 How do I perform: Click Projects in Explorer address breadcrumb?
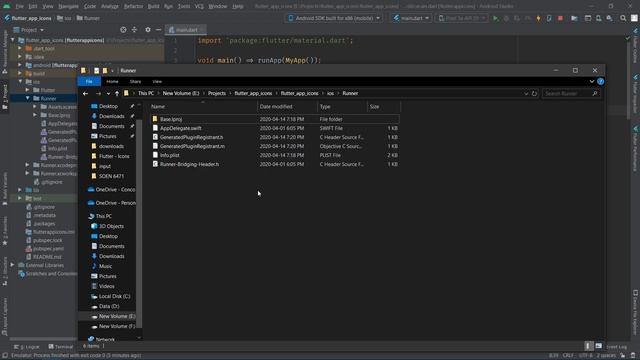point(217,93)
